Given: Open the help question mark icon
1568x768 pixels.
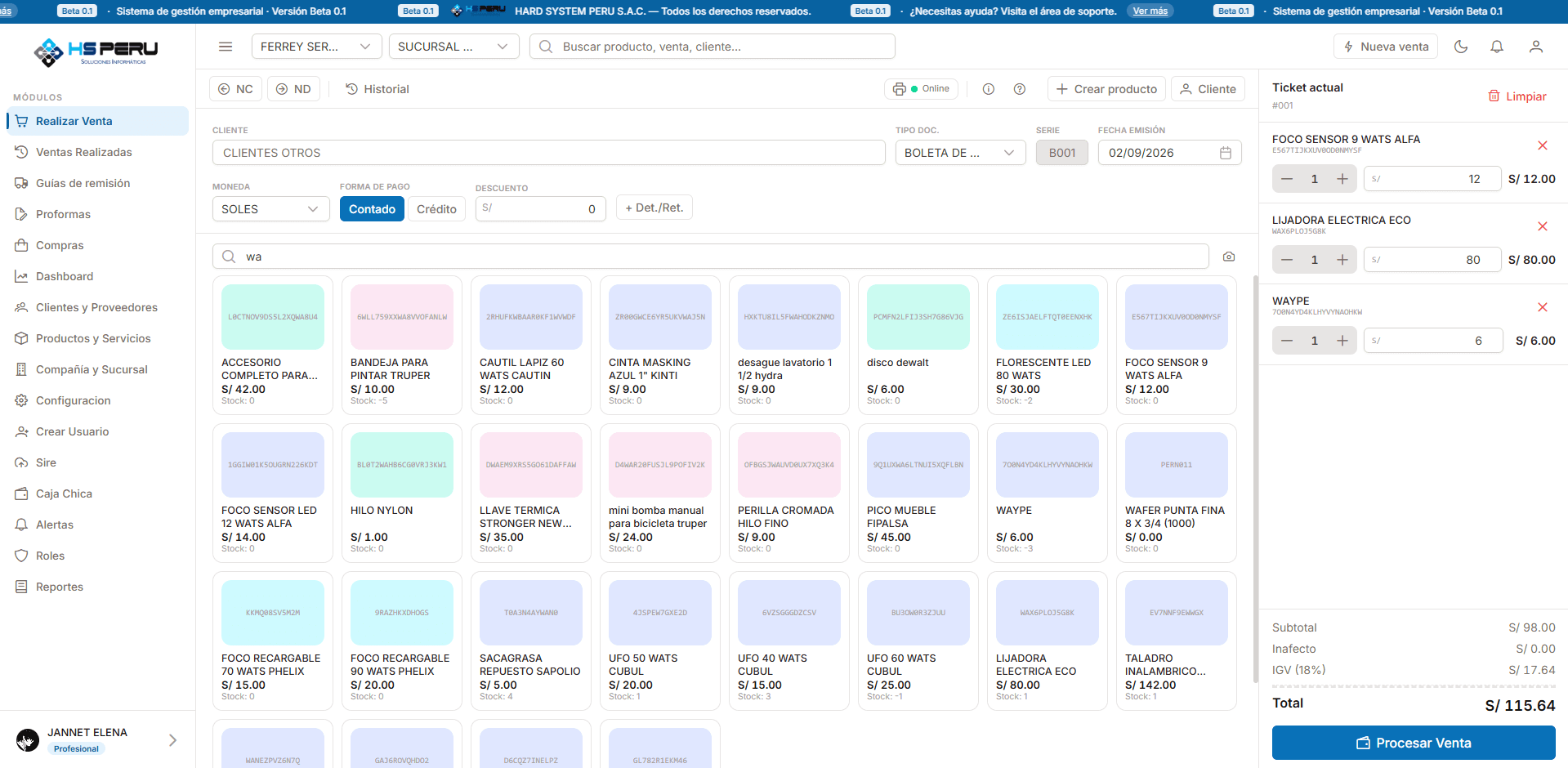Looking at the screenshot, I should [1020, 89].
